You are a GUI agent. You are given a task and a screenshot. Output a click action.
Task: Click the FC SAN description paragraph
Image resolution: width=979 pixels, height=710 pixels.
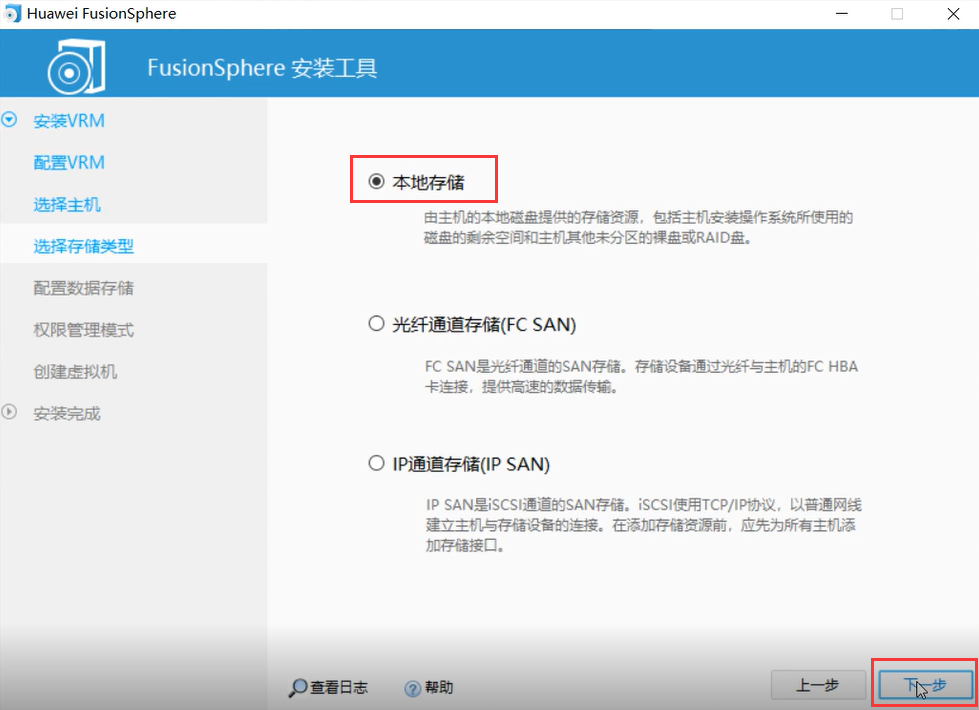[641, 376]
